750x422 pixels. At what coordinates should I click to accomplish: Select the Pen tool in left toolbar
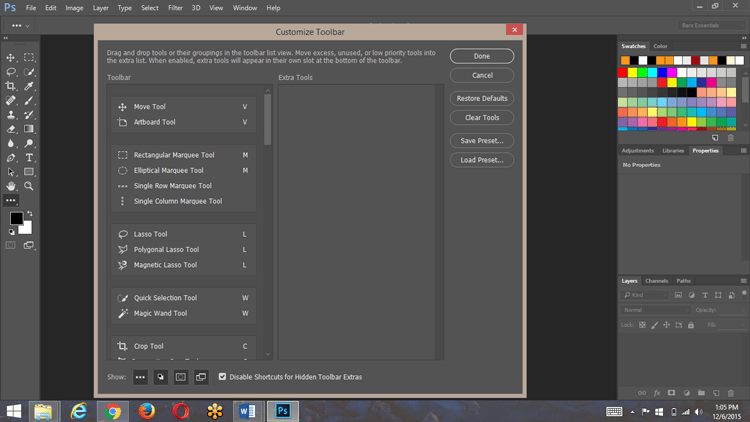[x=11, y=158]
